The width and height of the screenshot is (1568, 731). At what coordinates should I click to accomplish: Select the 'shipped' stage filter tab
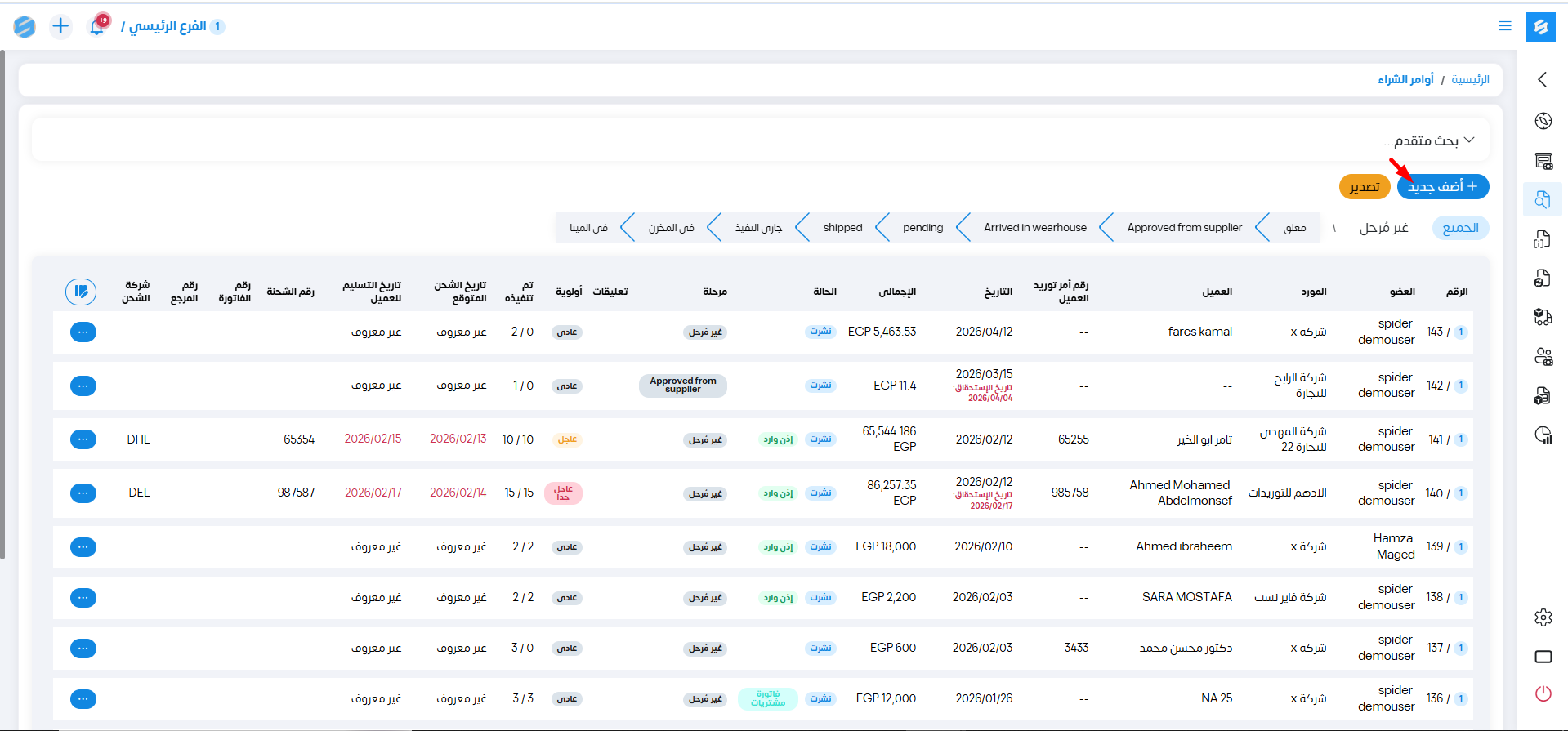coord(842,228)
